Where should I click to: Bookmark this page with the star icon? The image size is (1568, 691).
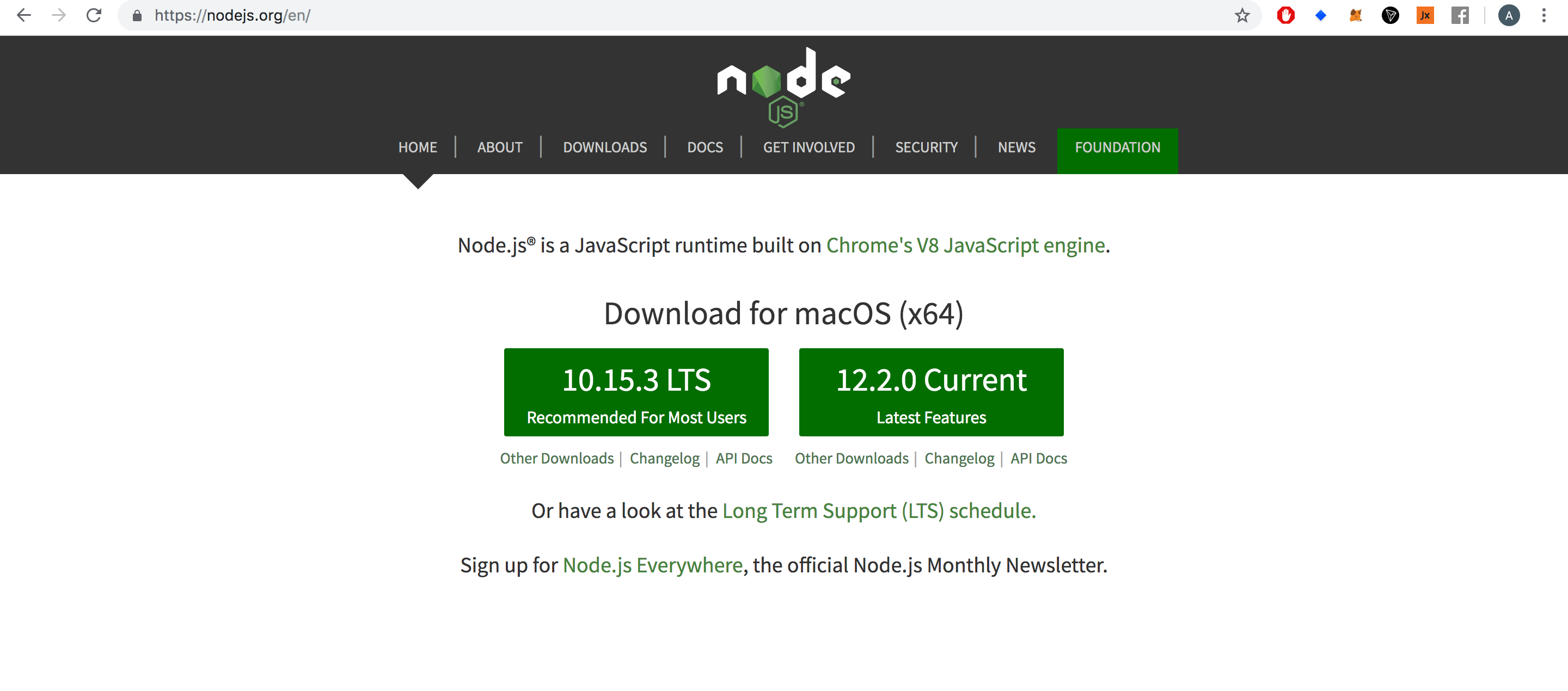pos(1242,15)
